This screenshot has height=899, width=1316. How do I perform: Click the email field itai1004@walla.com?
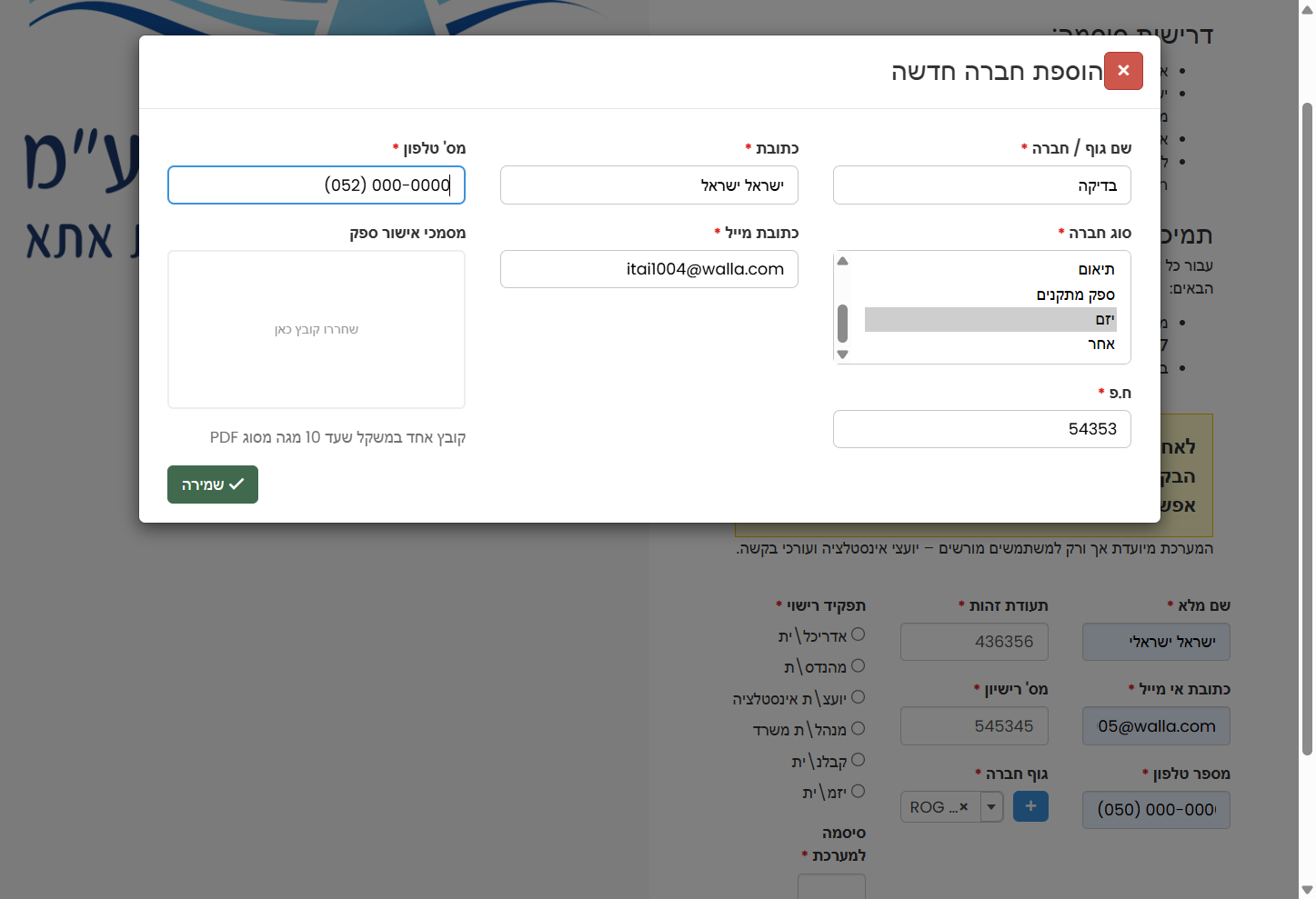tap(649, 269)
